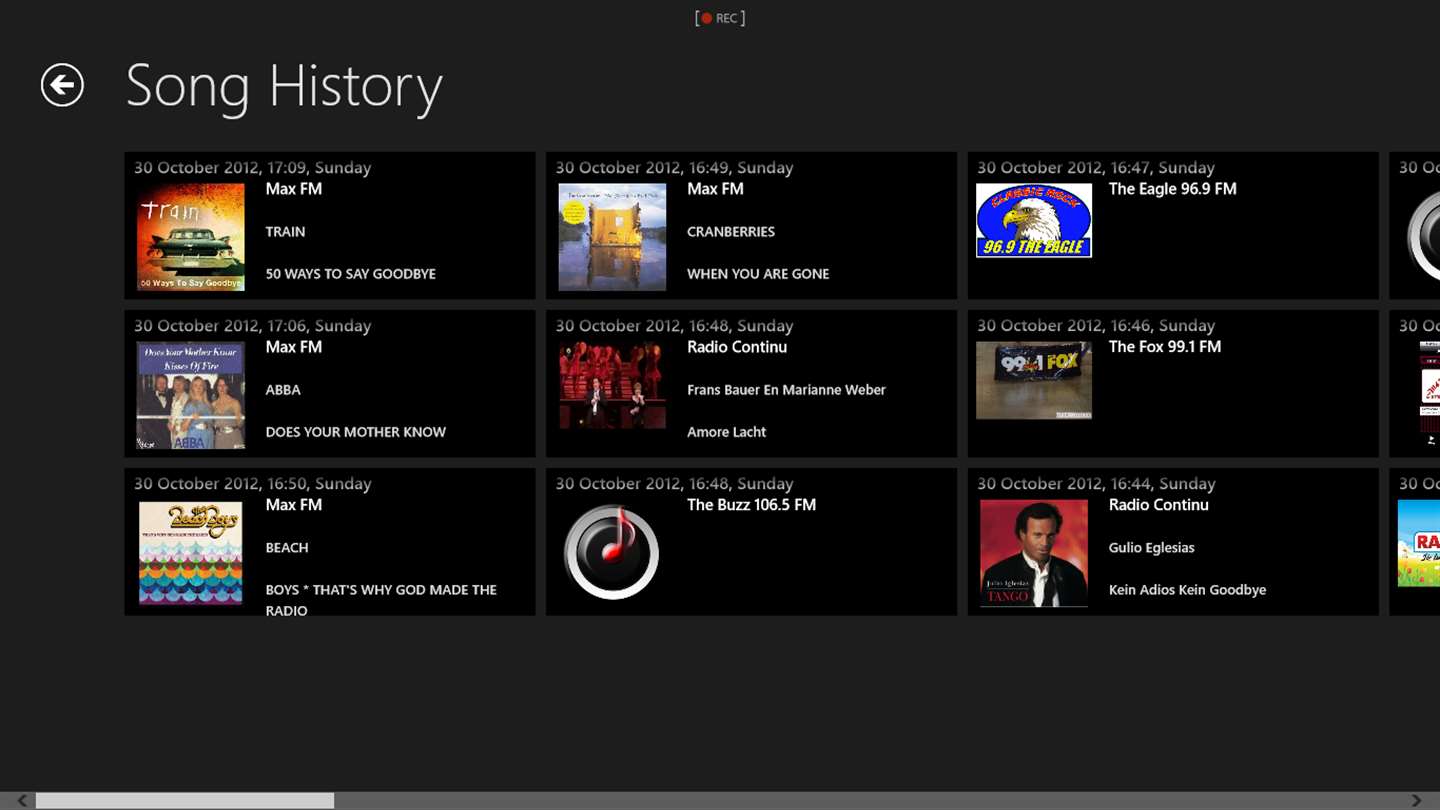This screenshot has width=1440, height=810.
Task: Click the CRANBERRIES artist name
Action: (x=731, y=232)
